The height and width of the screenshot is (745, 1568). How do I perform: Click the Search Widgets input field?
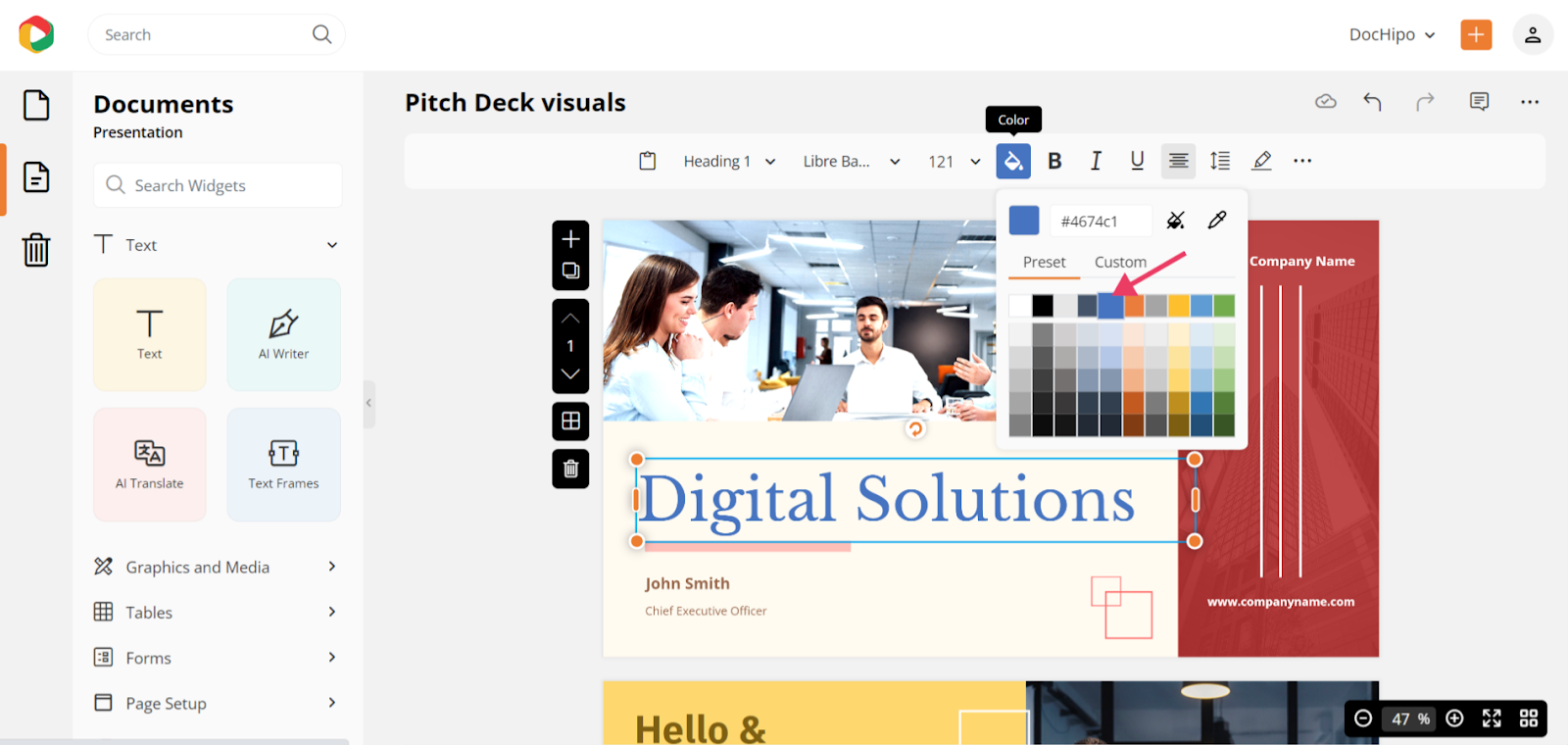click(x=218, y=185)
